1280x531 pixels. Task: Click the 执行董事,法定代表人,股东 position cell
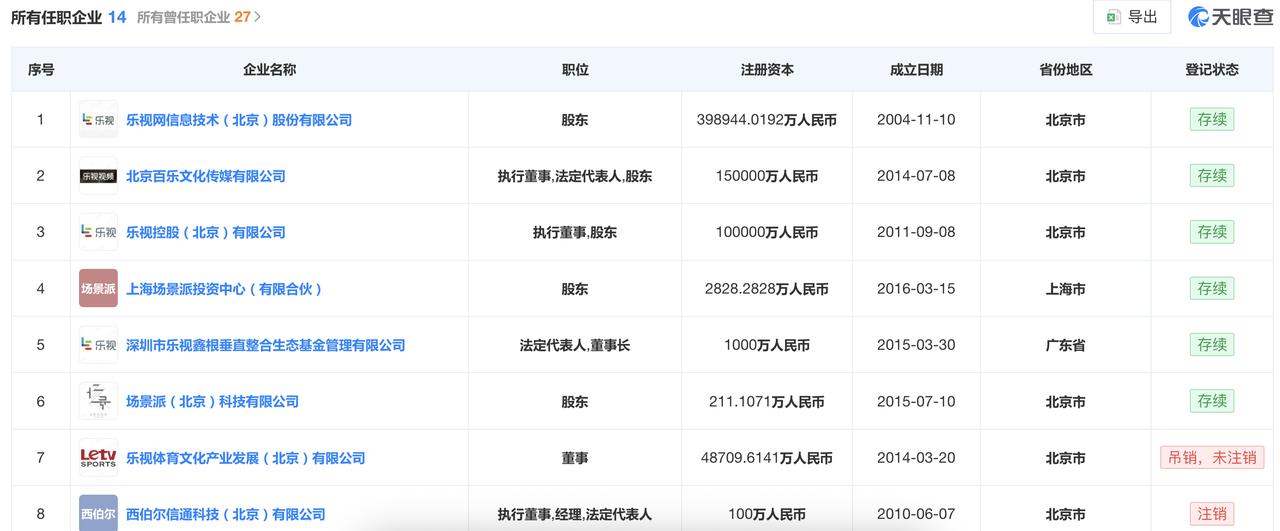[x=575, y=176]
